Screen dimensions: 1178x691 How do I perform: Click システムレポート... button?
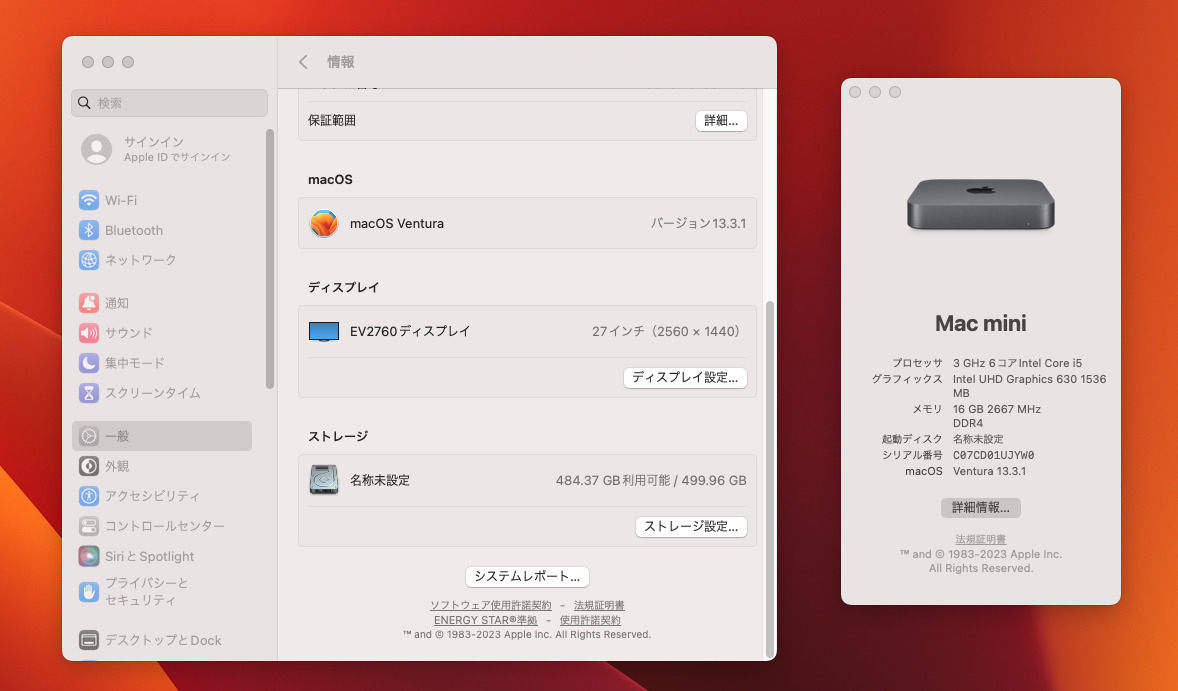coord(527,576)
